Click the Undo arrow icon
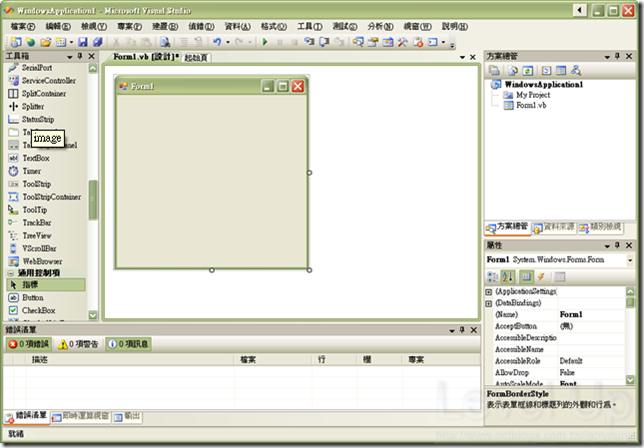 (217, 42)
